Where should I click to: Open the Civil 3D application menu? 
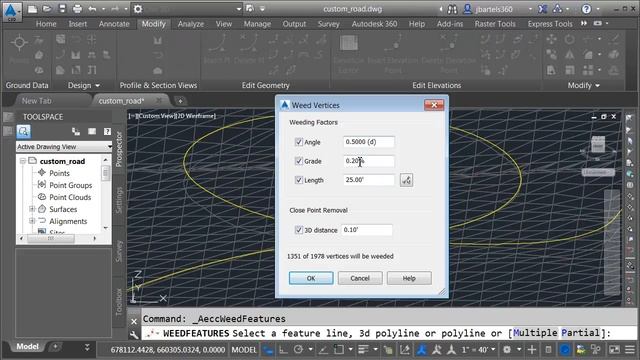12,11
